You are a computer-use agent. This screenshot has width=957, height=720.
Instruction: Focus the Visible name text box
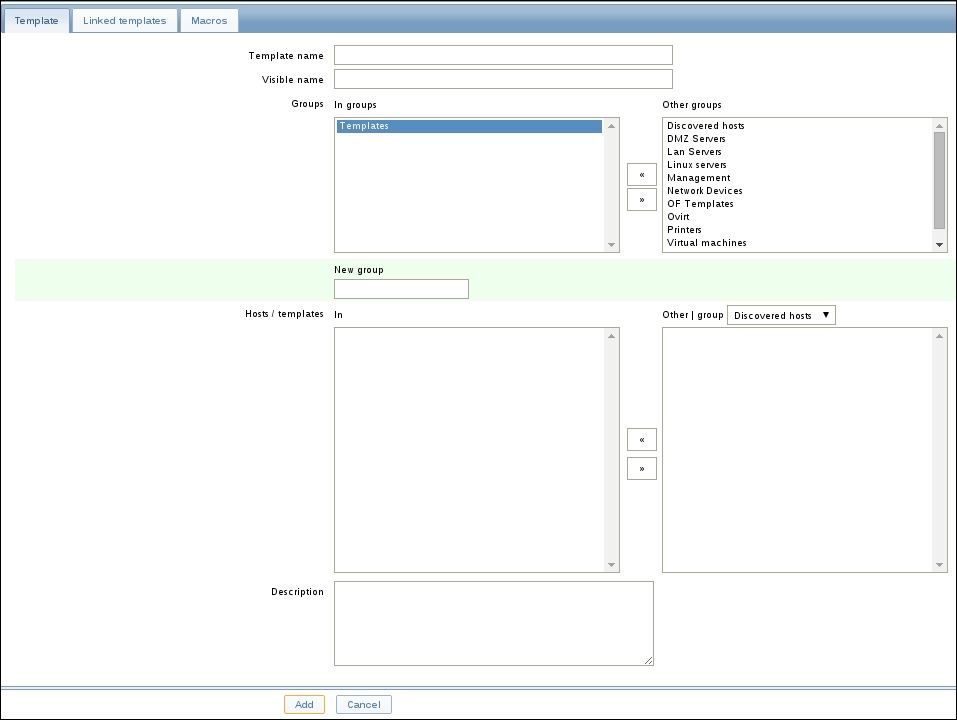click(503, 79)
